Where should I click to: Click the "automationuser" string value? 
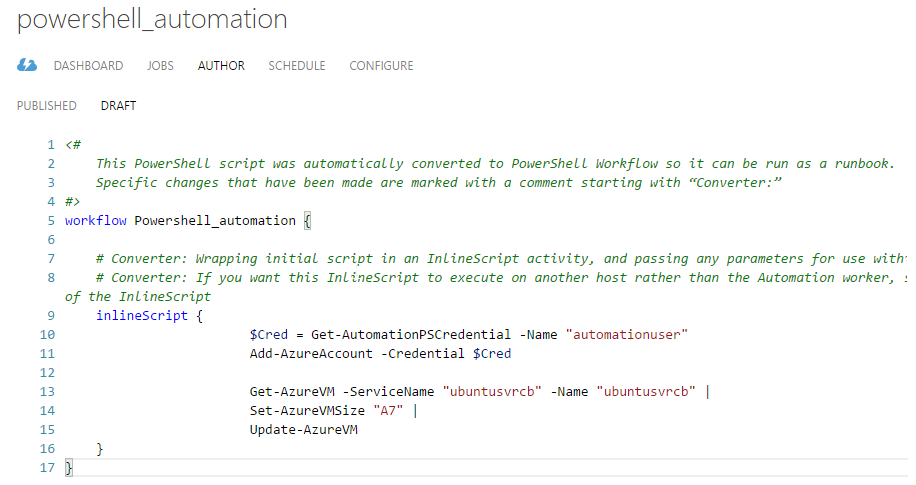click(627, 335)
